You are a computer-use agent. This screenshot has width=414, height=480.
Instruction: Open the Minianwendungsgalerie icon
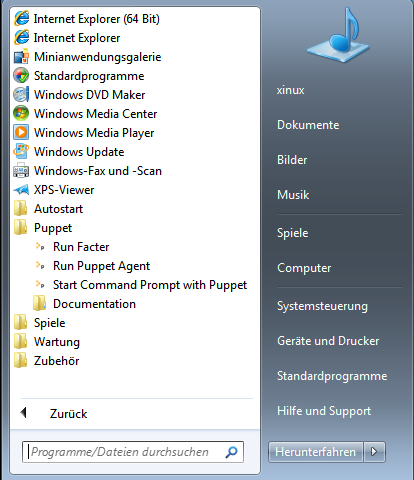(x=21, y=57)
